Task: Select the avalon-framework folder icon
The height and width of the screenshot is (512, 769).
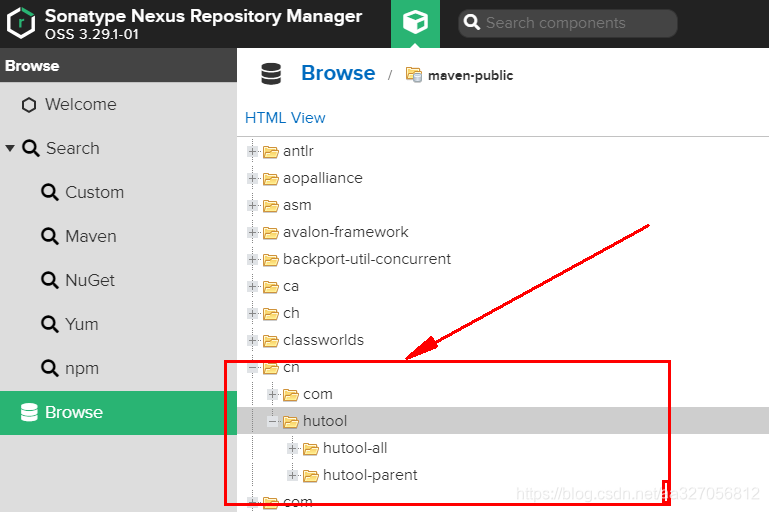Action: (x=270, y=232)
